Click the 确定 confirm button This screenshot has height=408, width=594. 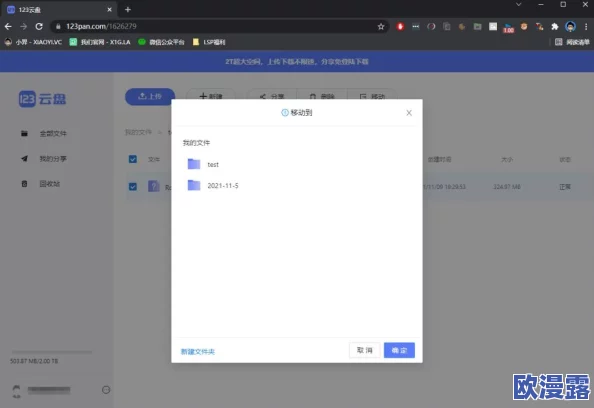(399, 350)
